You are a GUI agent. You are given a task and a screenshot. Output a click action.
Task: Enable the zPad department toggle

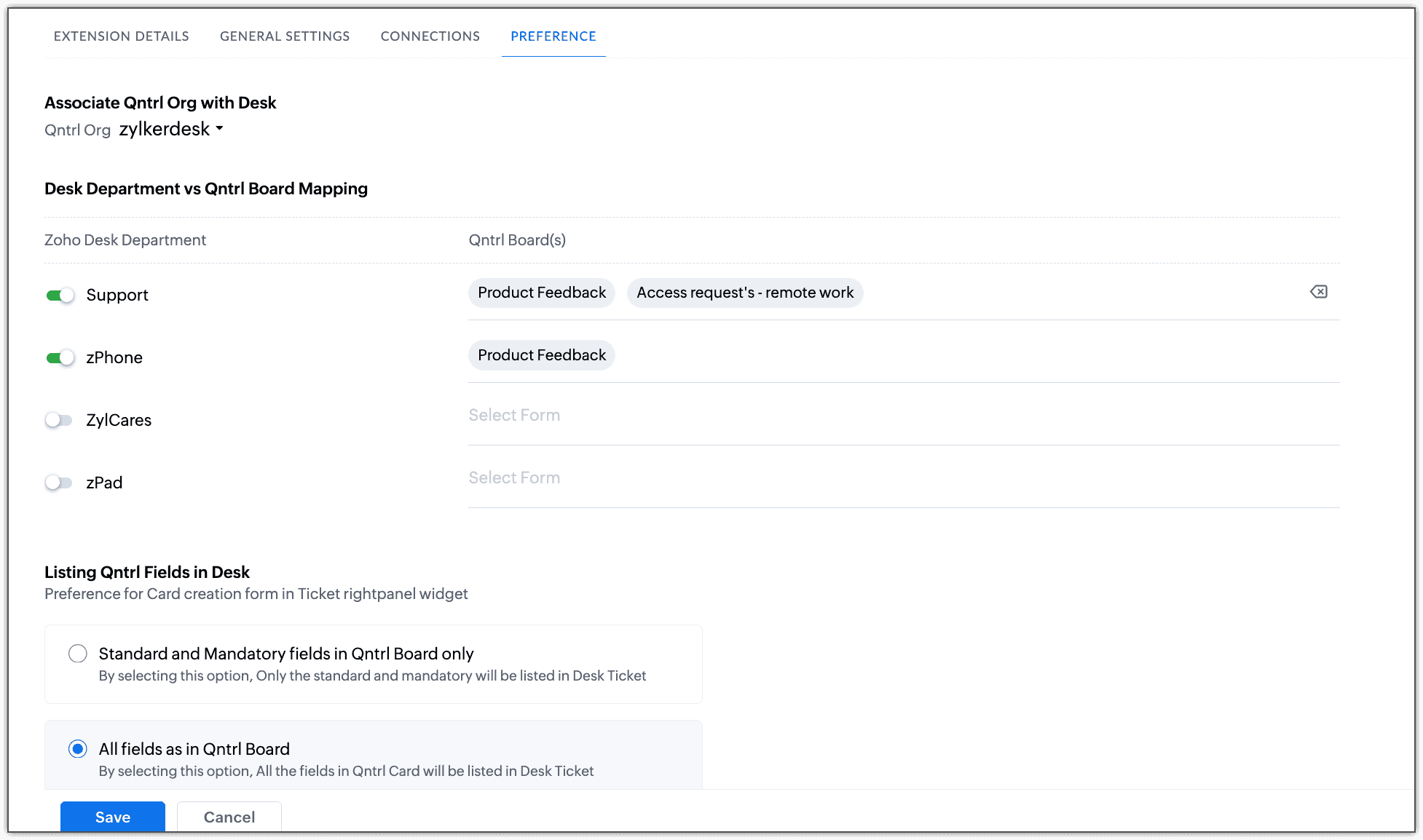pyautogui.click(x=59, y=483)
